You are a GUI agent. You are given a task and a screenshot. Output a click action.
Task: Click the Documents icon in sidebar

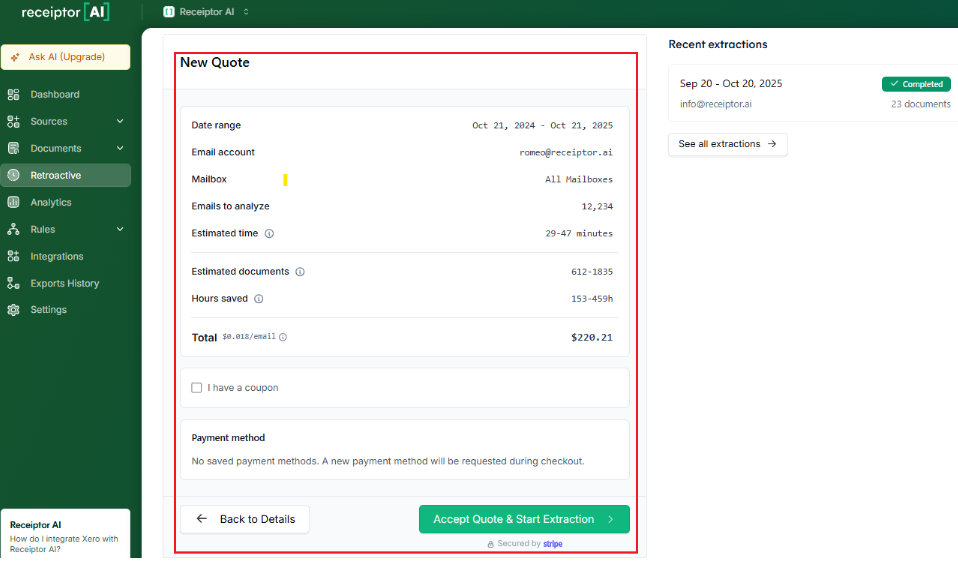[13, 148]
